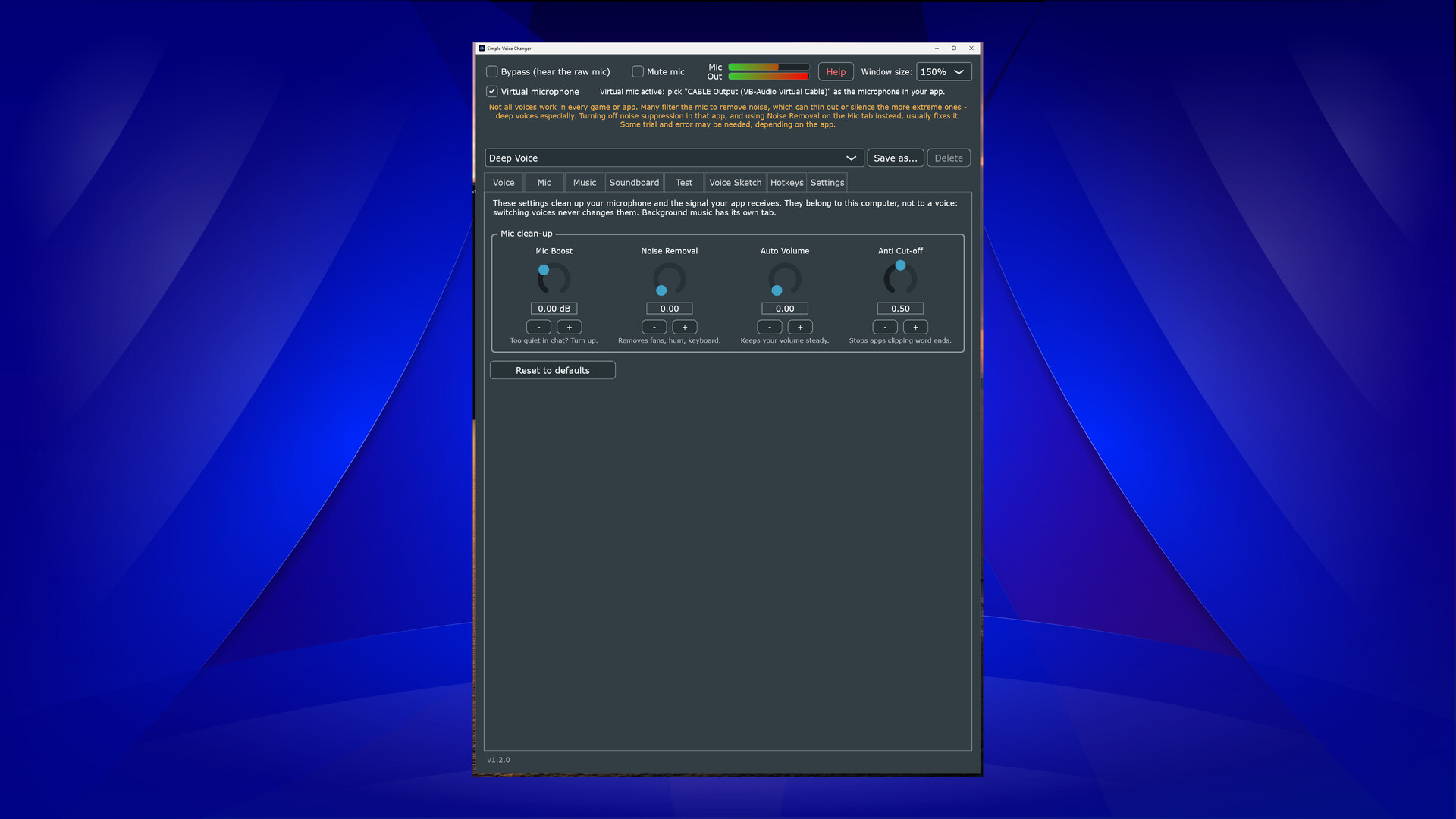The image size is (1456, 819).
Task: Click the Noise Removal knob
Action: pos(670,279)
